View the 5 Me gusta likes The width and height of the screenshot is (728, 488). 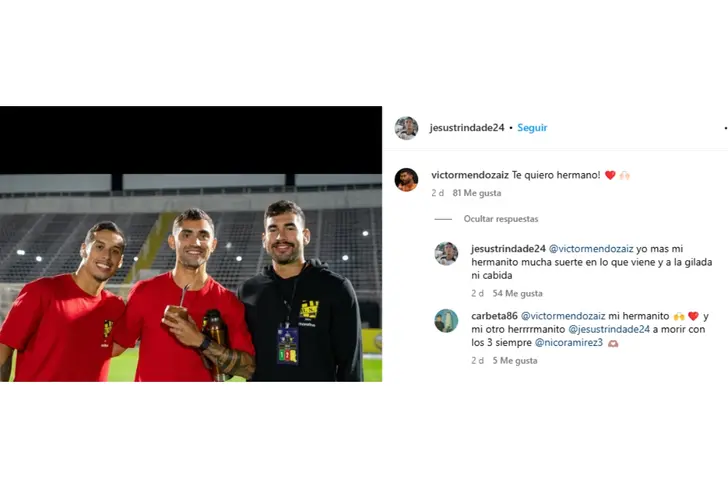[515, 361]
